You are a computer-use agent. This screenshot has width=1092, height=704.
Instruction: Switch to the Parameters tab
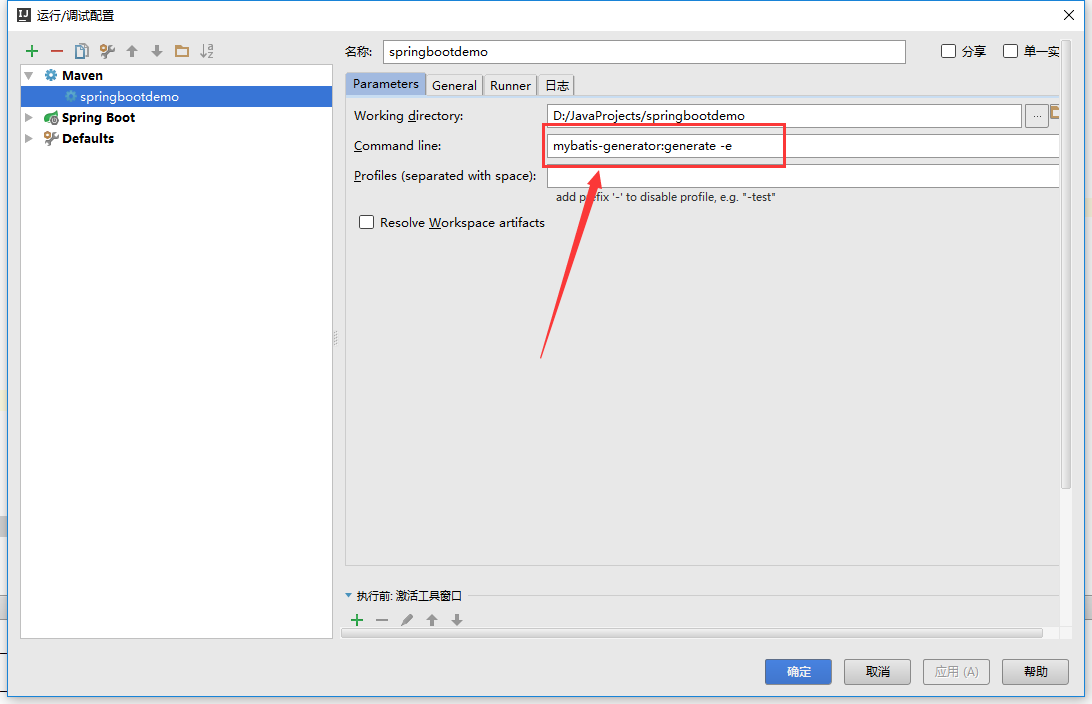386,84
